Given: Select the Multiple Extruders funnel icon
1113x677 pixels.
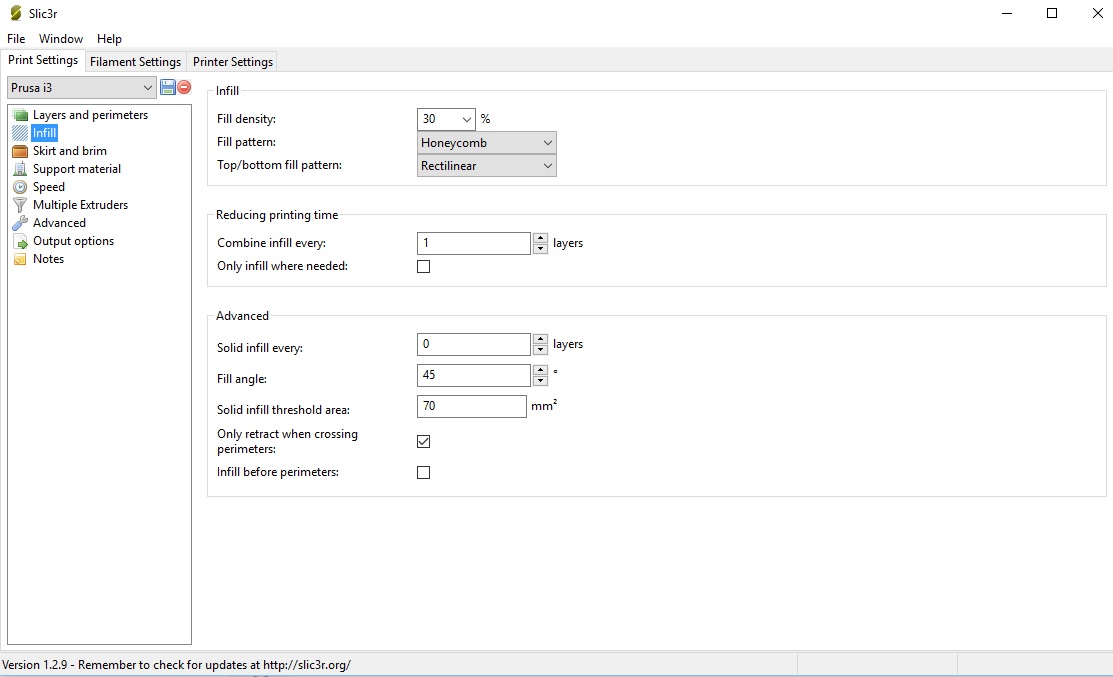Looking at the screenshot, I should click(x=20, y=205).
